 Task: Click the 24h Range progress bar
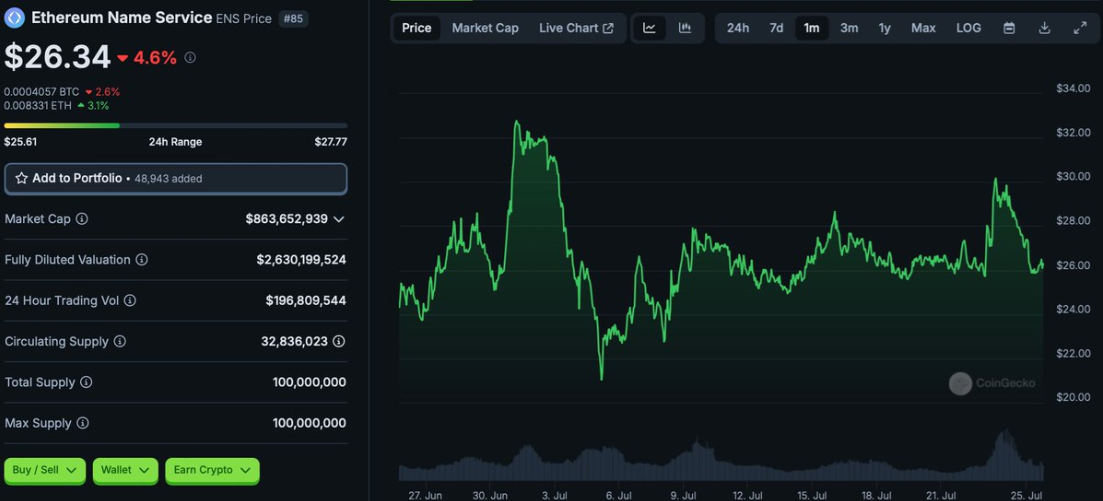pyautogui.click(x=175, y=125)
